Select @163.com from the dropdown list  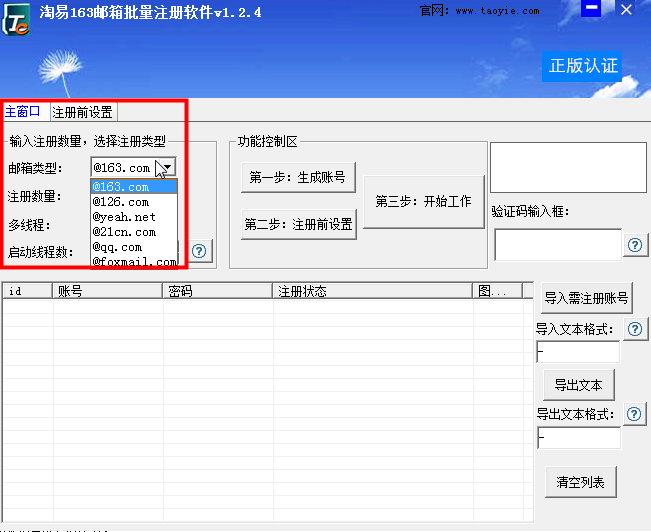pyautogui.click(x=134, y=187)
